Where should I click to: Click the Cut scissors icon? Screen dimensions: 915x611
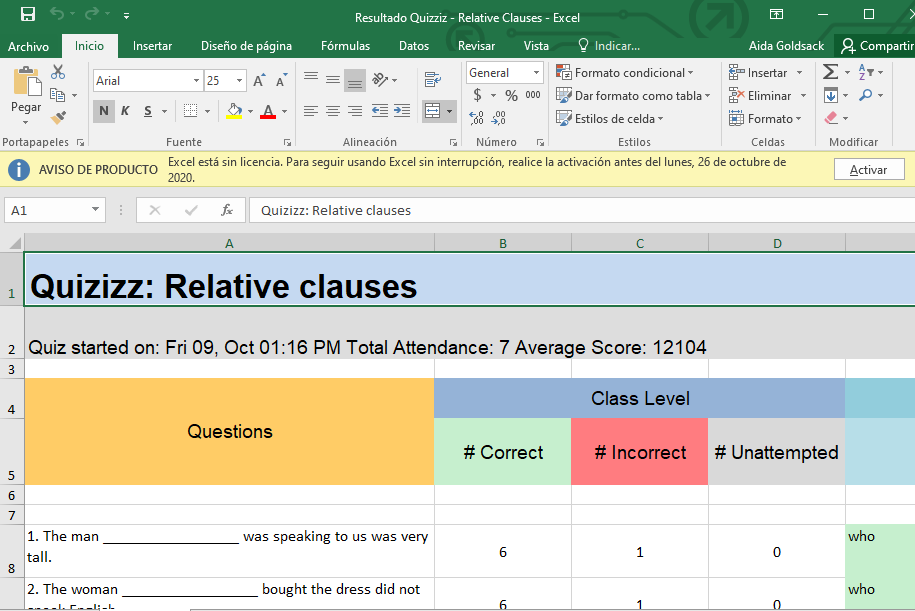pos(58,72)
